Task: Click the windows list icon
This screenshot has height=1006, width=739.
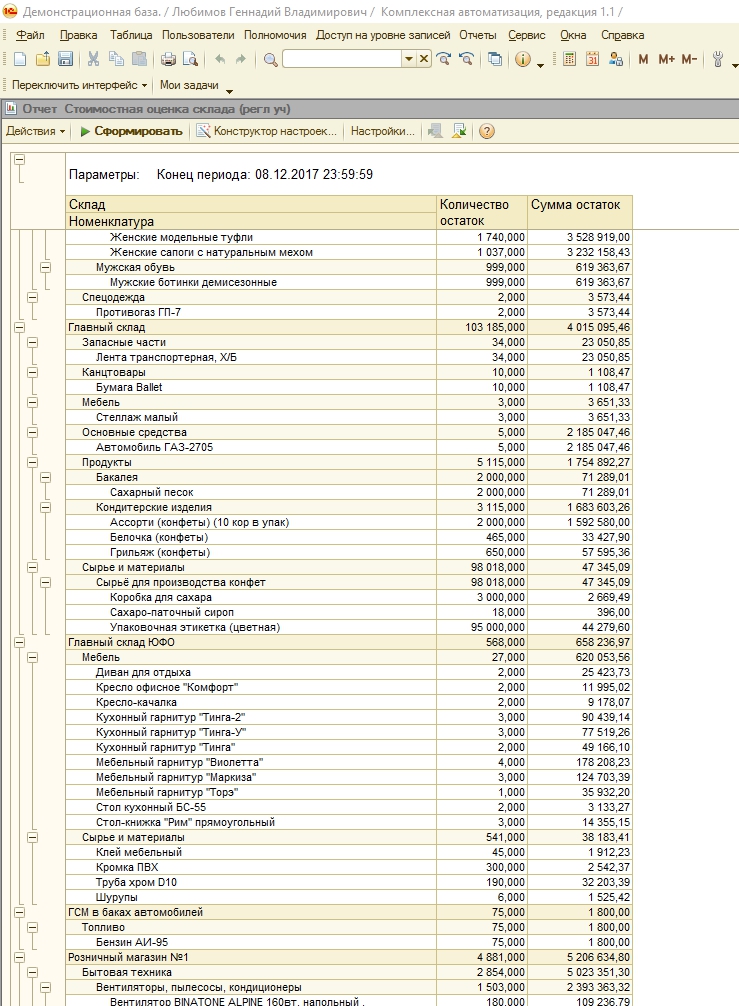Action: (x=495, y=60)
